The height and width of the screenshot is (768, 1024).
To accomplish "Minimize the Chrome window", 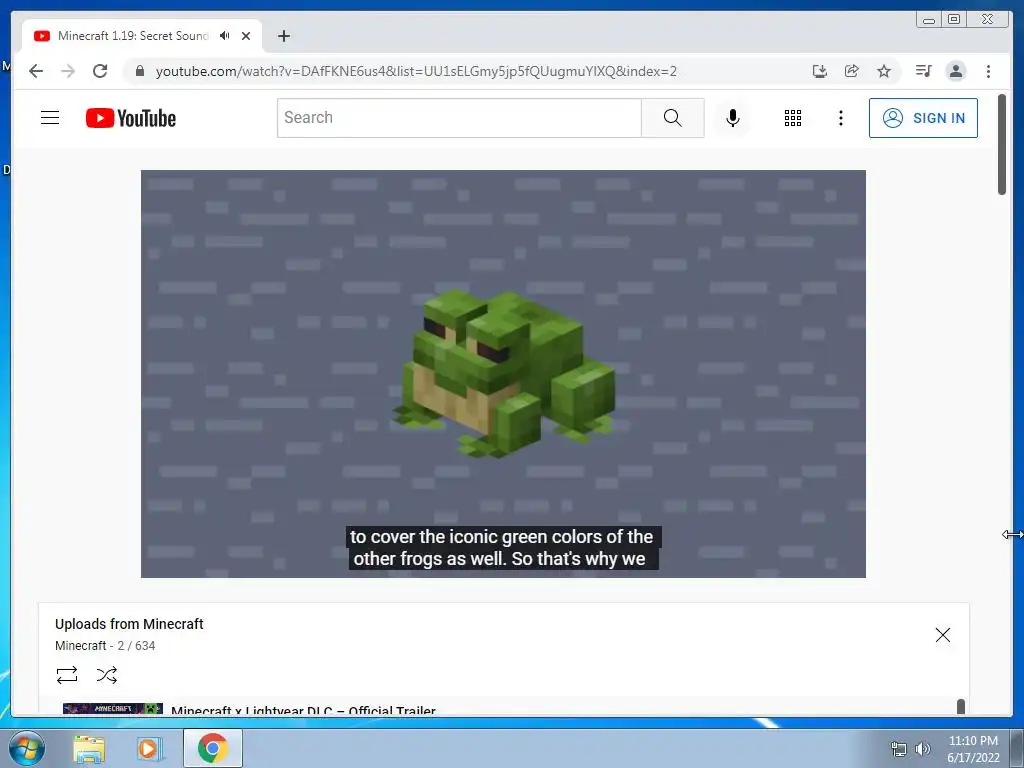I will point(929,19).
